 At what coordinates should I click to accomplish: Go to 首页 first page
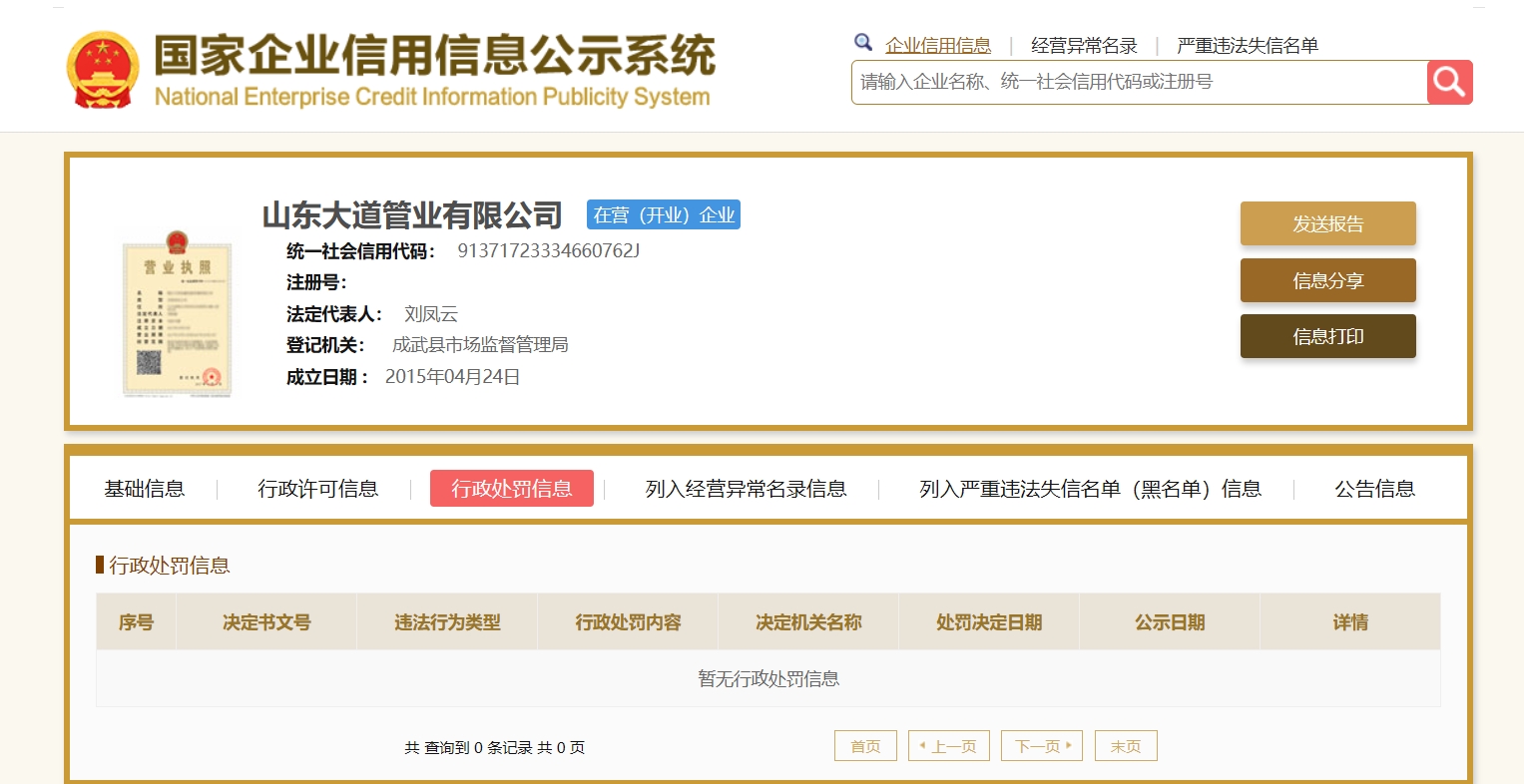865,746
